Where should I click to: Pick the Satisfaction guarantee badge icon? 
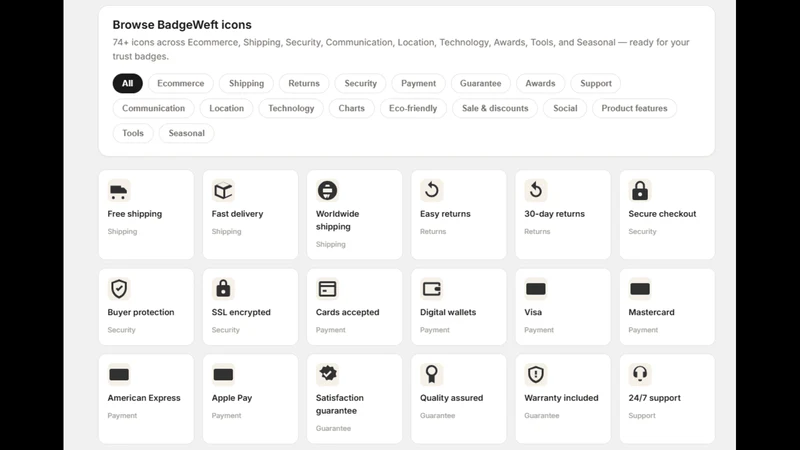(x=327, y=374)
